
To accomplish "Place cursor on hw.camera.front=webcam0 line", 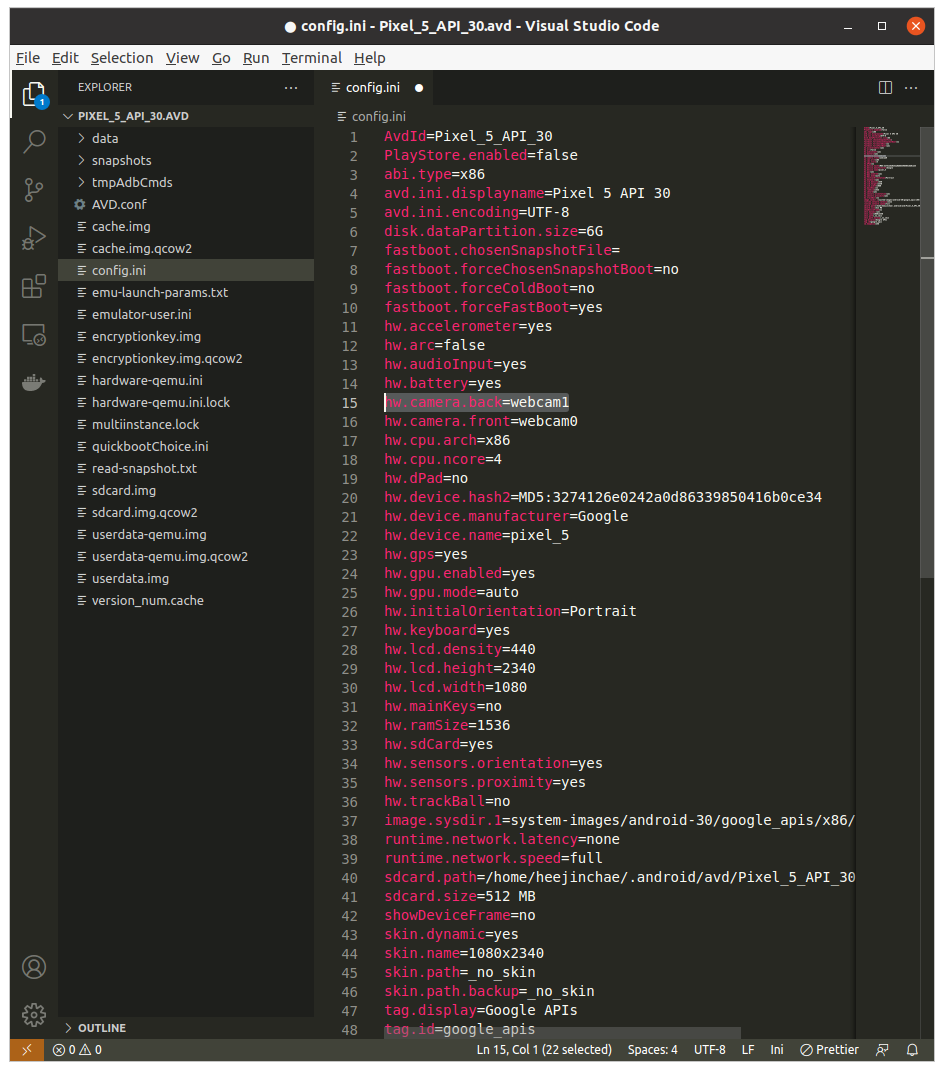I will pyautogui.click(x=481, y=421).
